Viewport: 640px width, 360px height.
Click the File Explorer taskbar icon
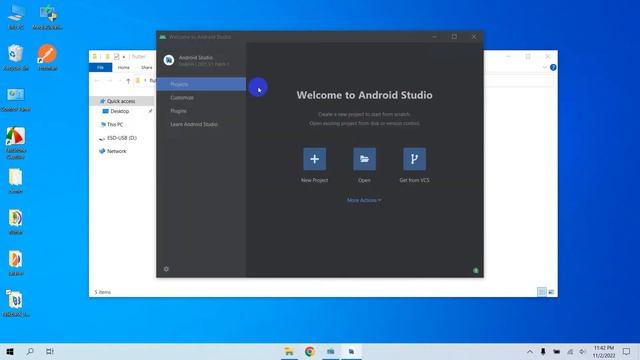[x=289, y=351]
